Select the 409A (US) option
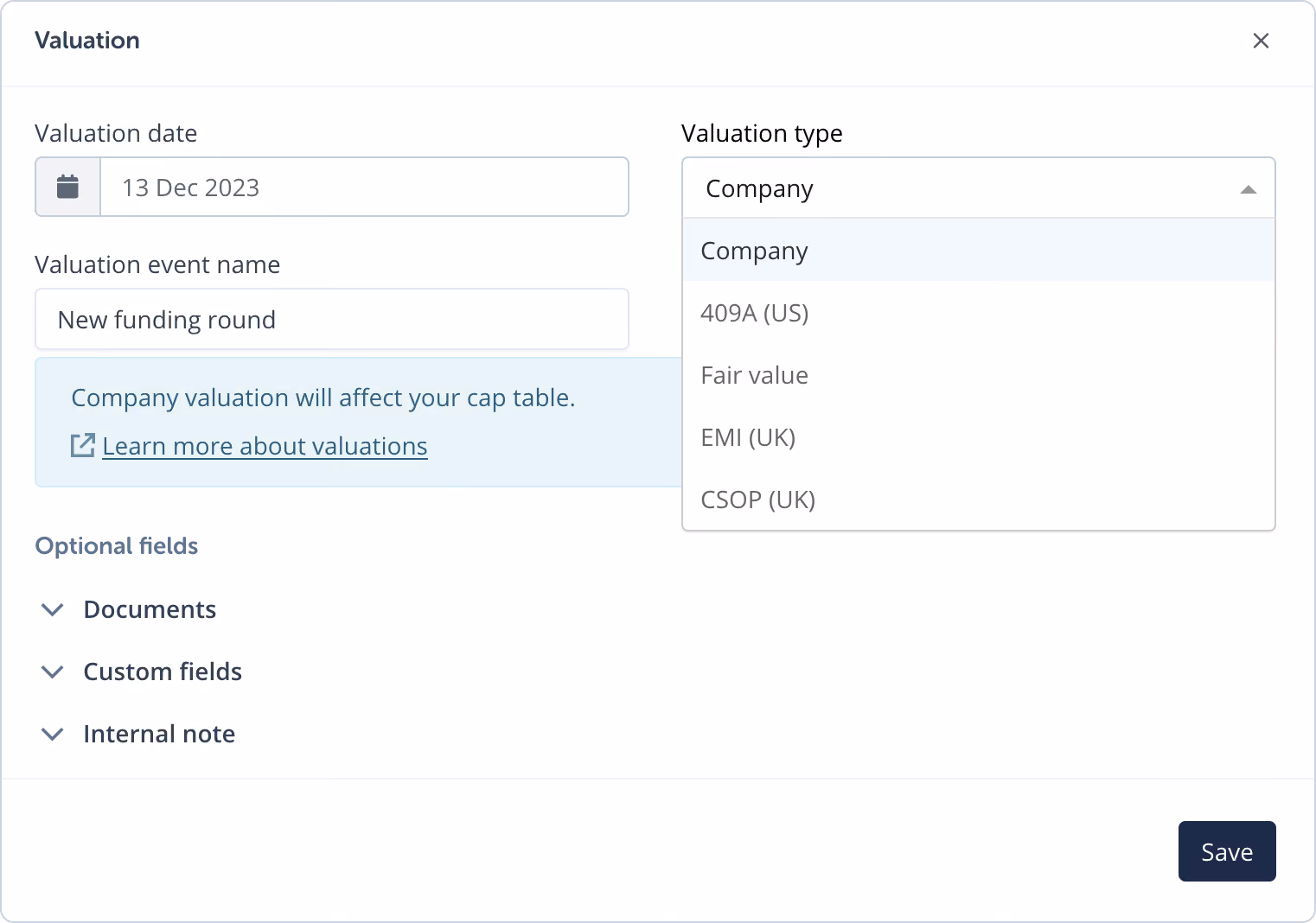This screenshot has height=923, width=1316. (x=979, y=313)
